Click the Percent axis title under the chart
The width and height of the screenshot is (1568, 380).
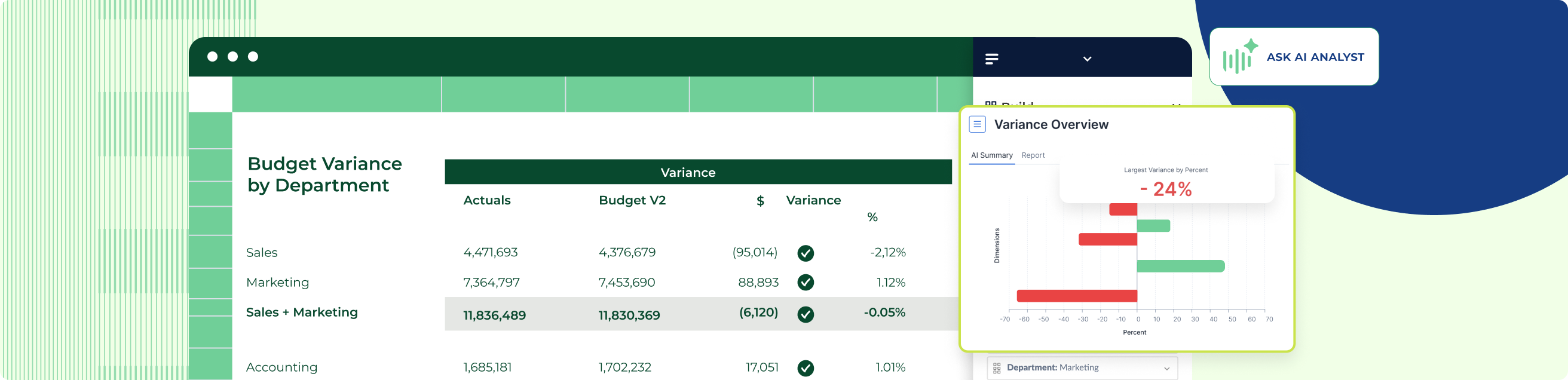coord(1135,332)
